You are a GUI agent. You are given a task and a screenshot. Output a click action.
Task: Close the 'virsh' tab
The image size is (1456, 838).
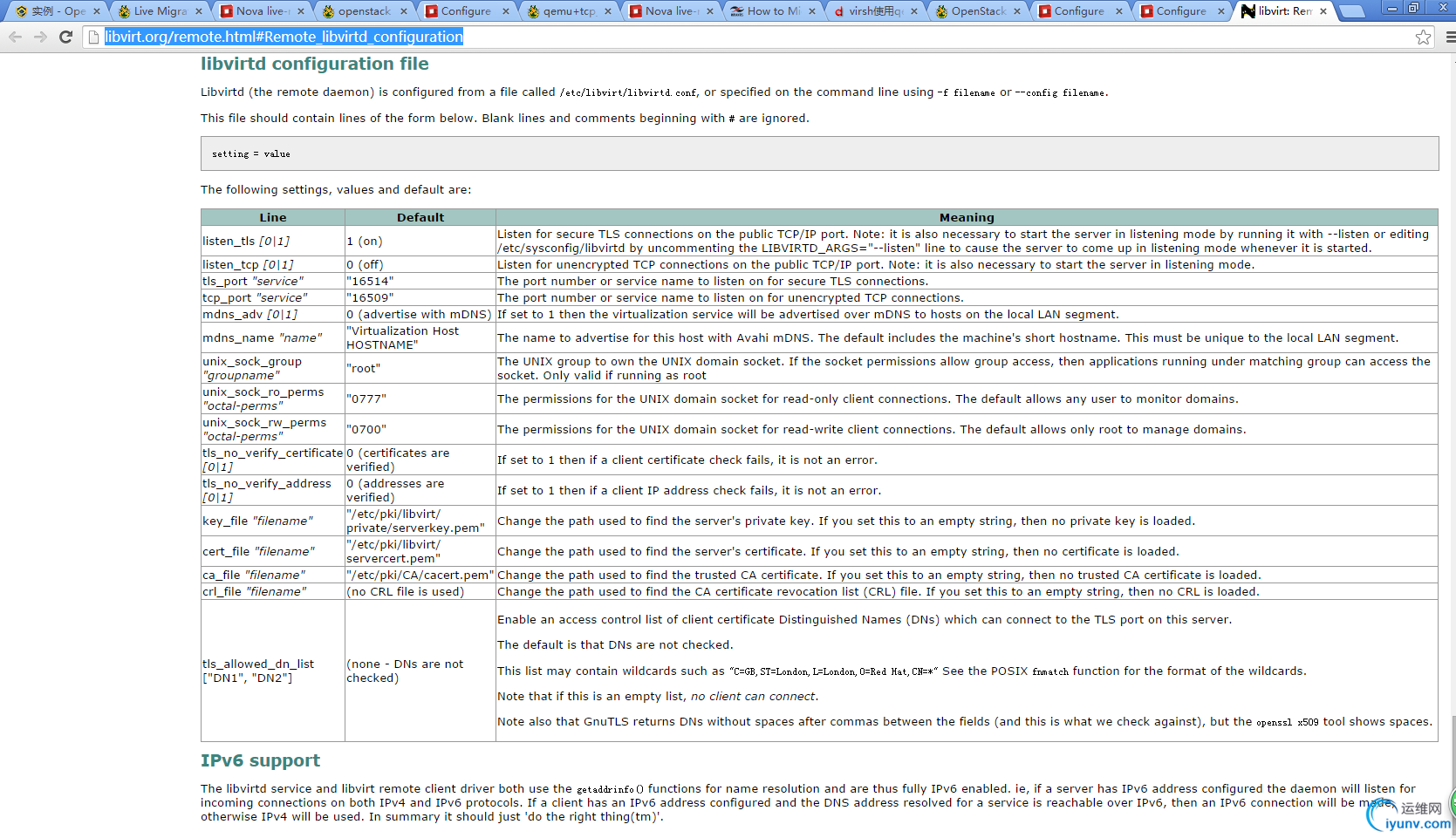tap(914, 11)
